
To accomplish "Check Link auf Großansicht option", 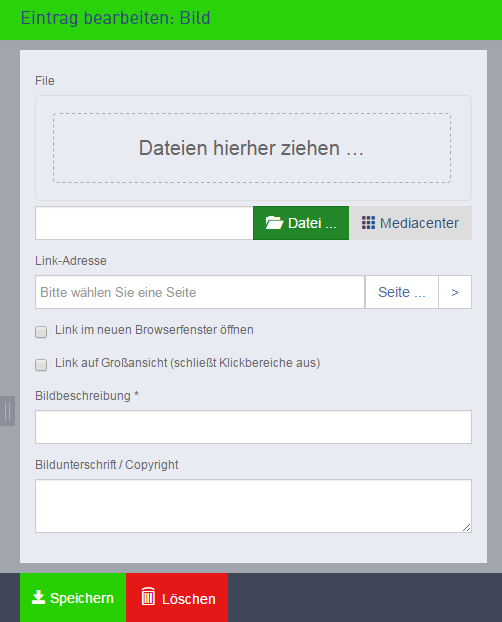I will click(x=41, y=365).
